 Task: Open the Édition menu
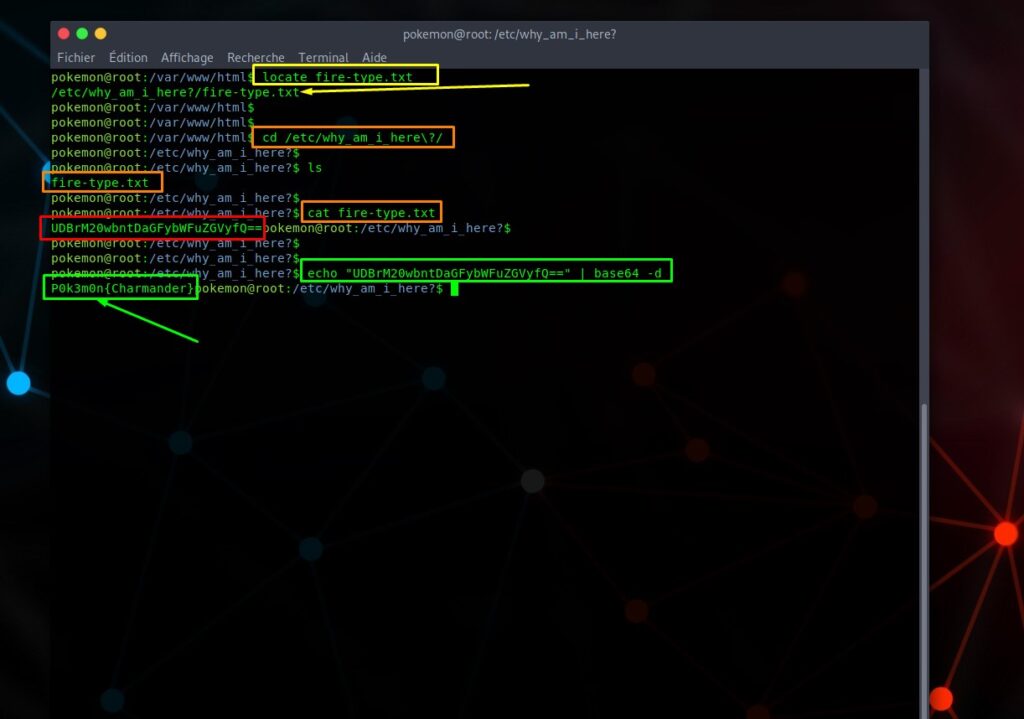(x=128, y=58)
